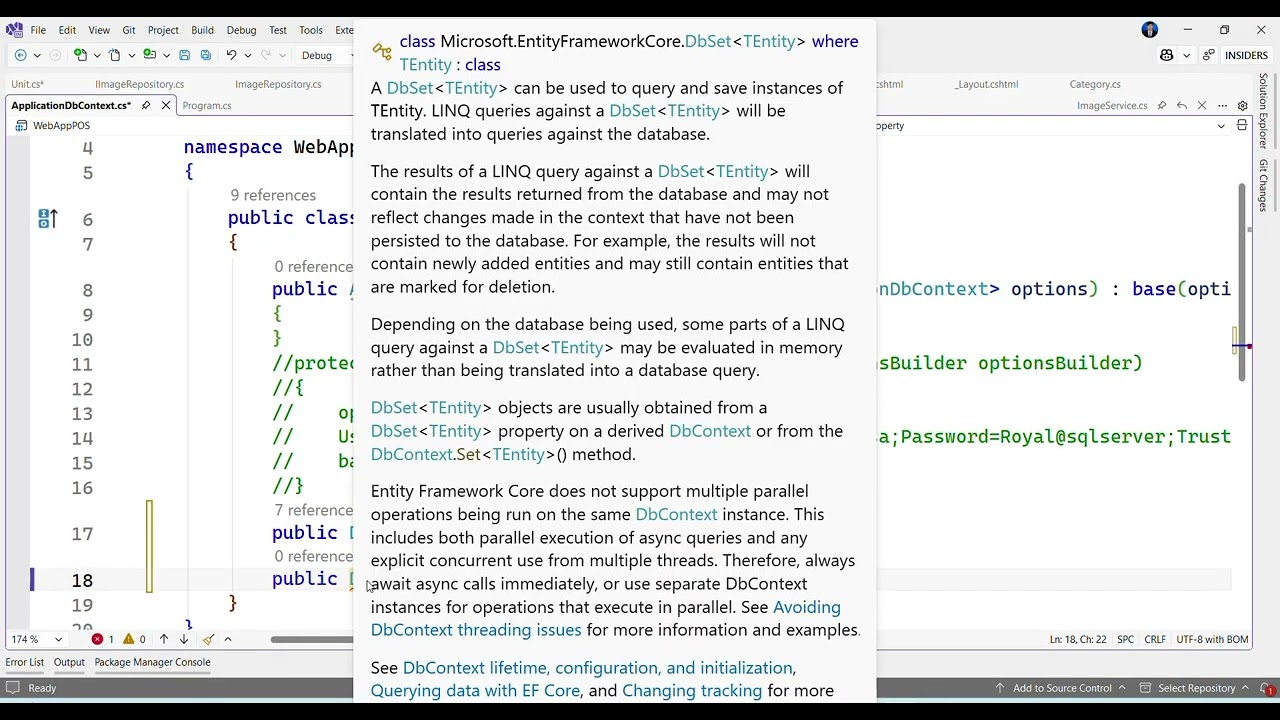Screen dimensions: 1280x720
Task: Click the inheritance margin icon on line 6
Action: click(47, 219)
